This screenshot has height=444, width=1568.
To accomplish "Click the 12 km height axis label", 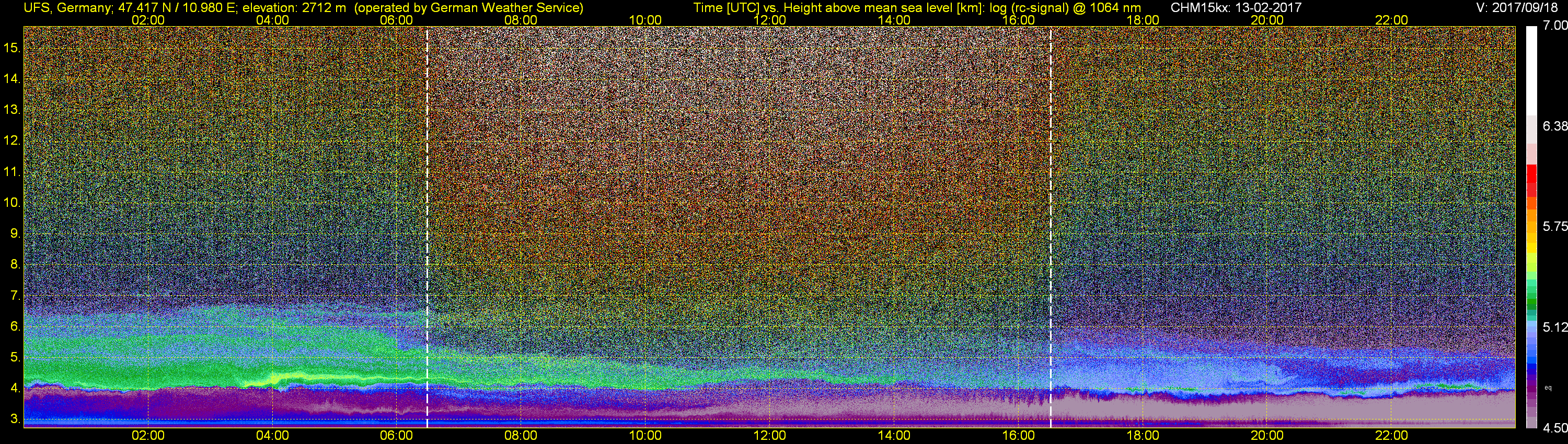I will point(11,141).
